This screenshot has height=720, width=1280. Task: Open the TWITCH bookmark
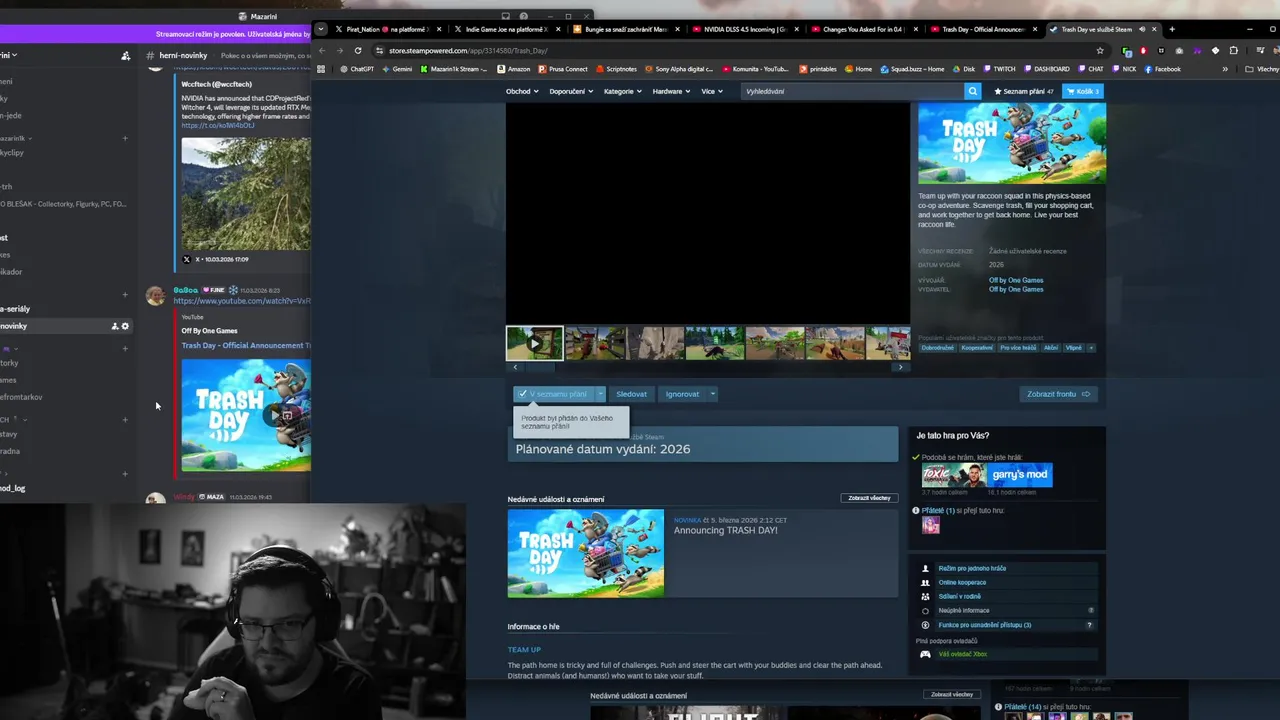(999, 69)
